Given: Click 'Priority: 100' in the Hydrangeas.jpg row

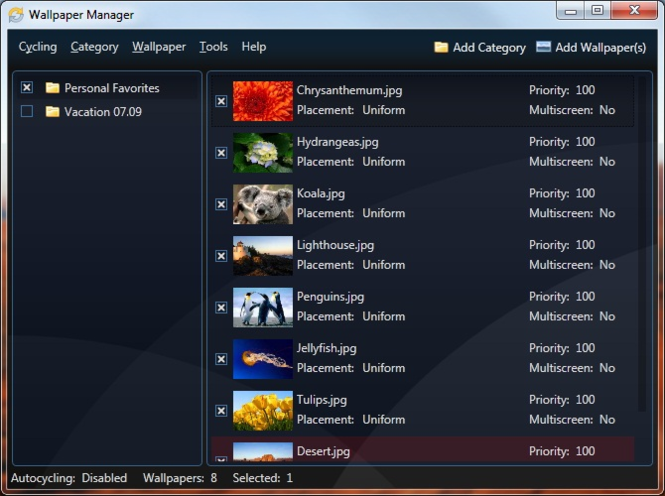Looking at the screenshot, I should (x=562, y=142).
